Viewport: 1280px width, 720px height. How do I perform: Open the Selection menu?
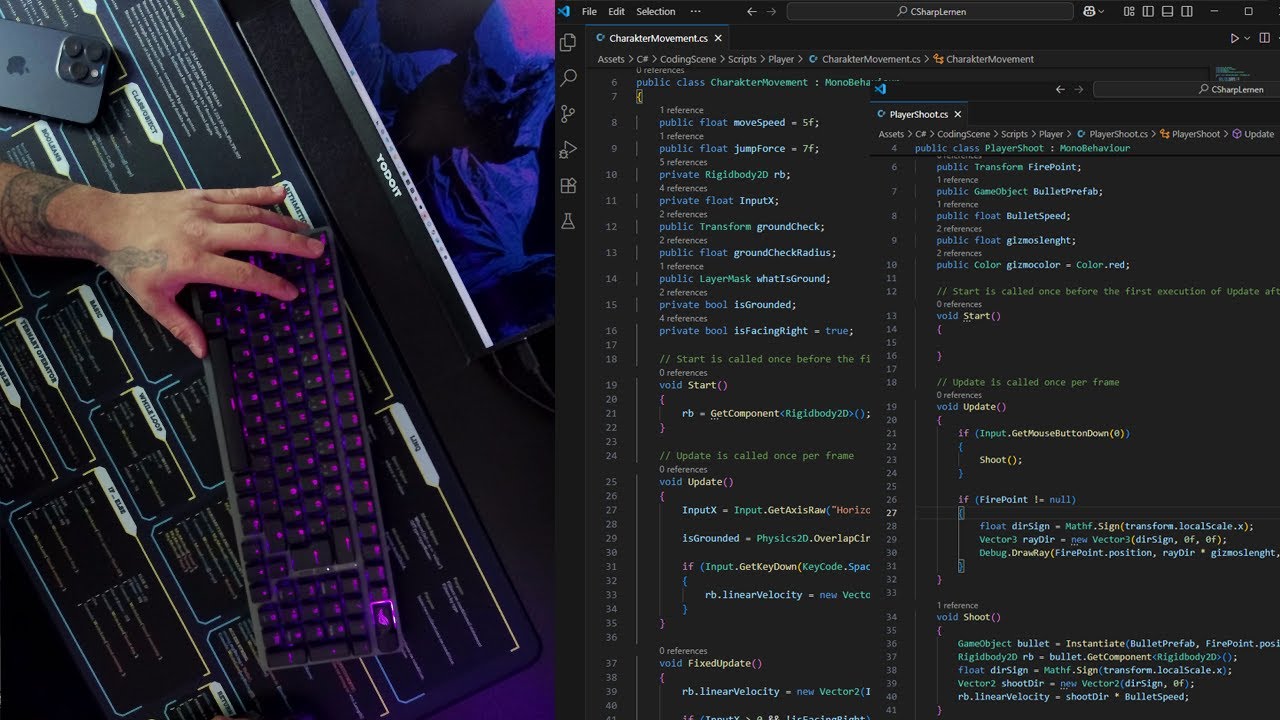pos(656,11)
